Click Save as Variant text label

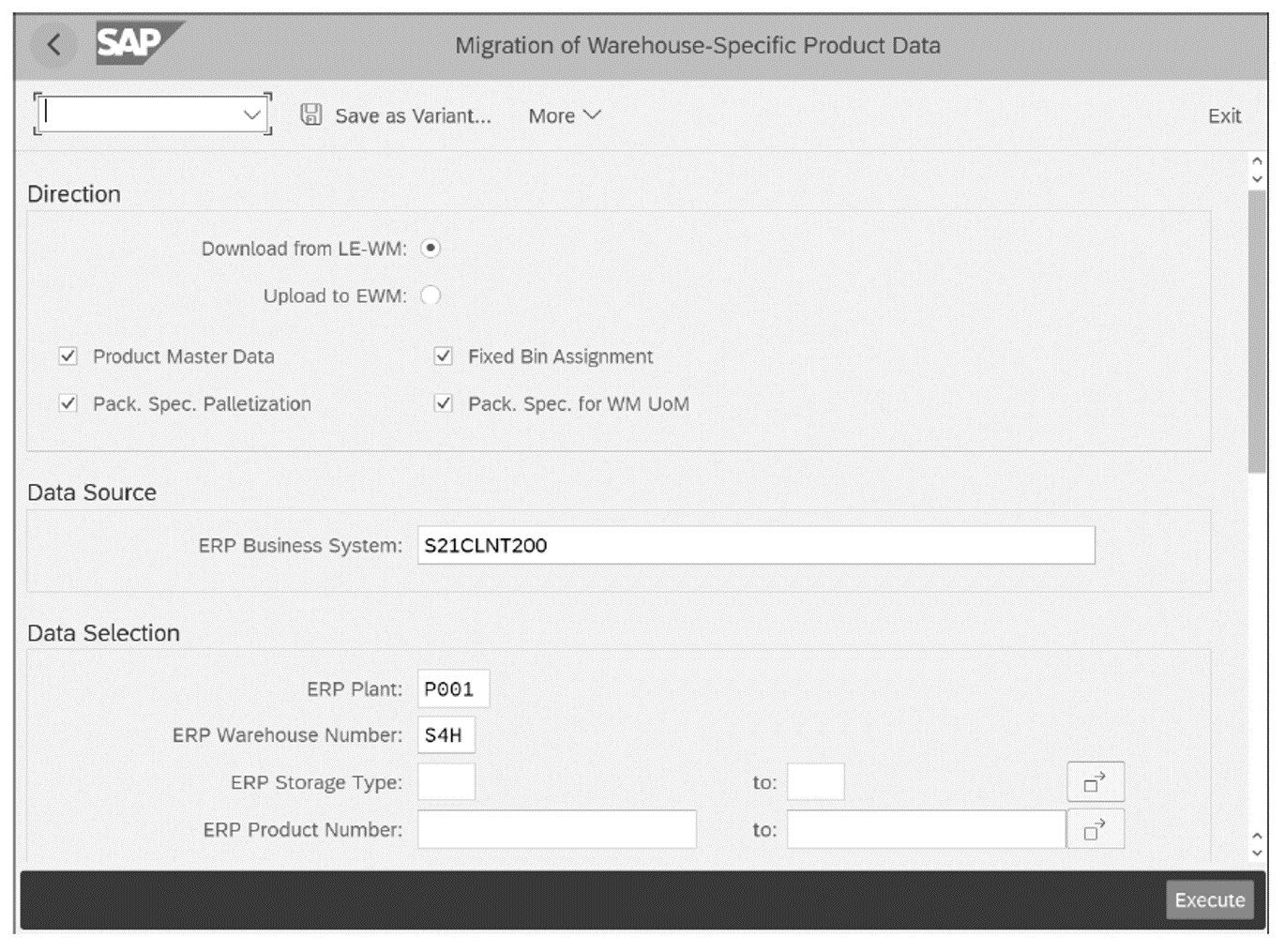point(410,115)
